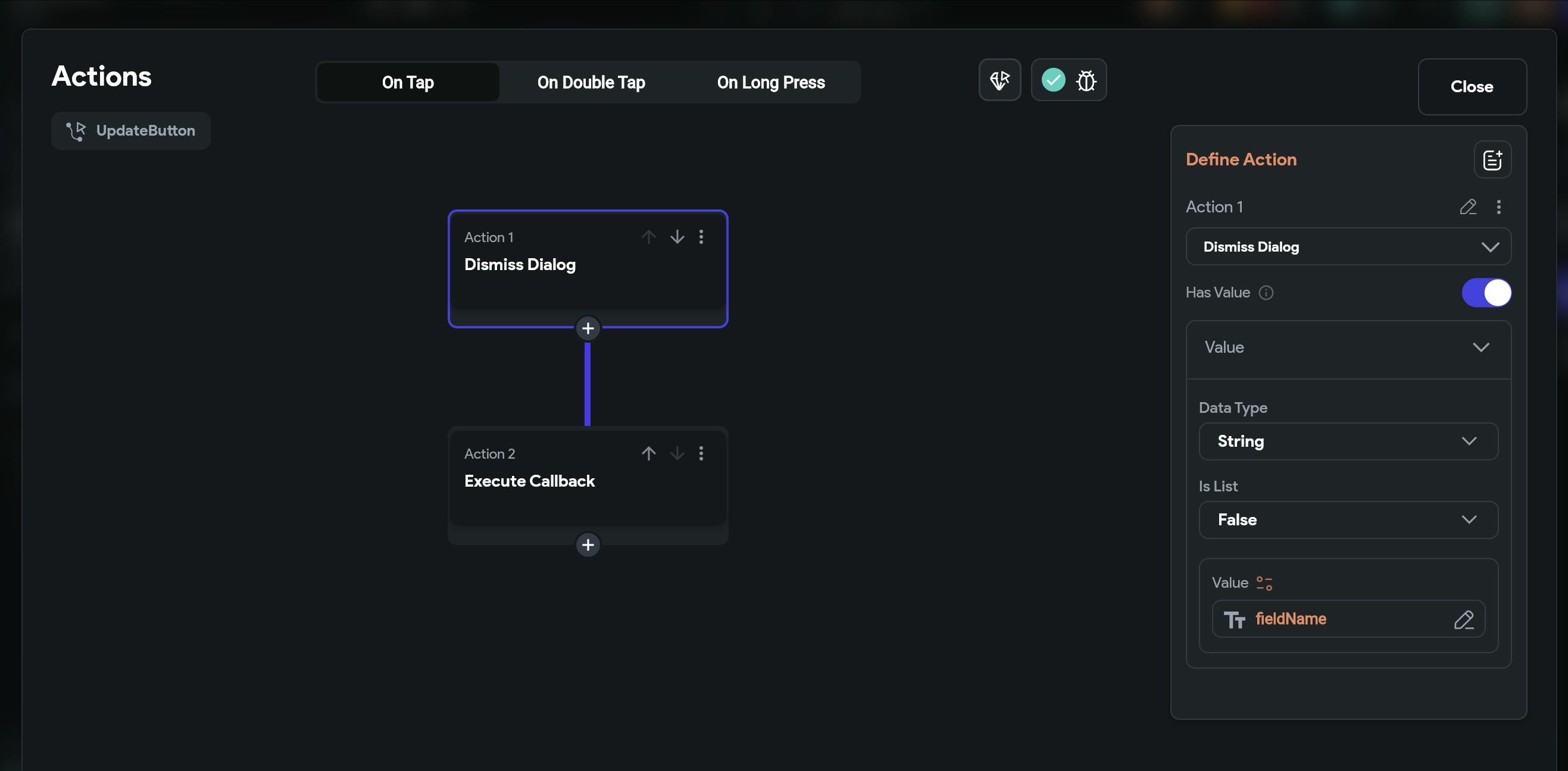
Task: Click the Has Value info icon
Action: tap(1266, 293)
